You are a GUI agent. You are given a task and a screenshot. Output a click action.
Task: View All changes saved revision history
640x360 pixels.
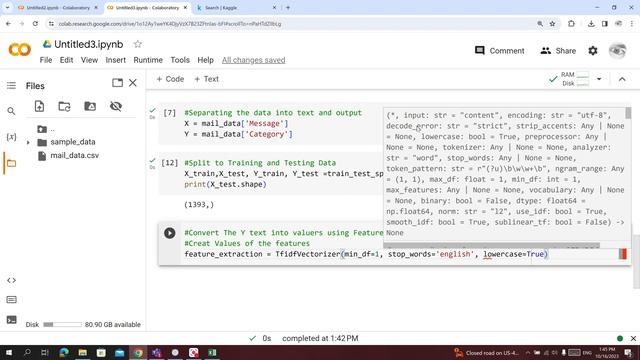tap(253, 60)
